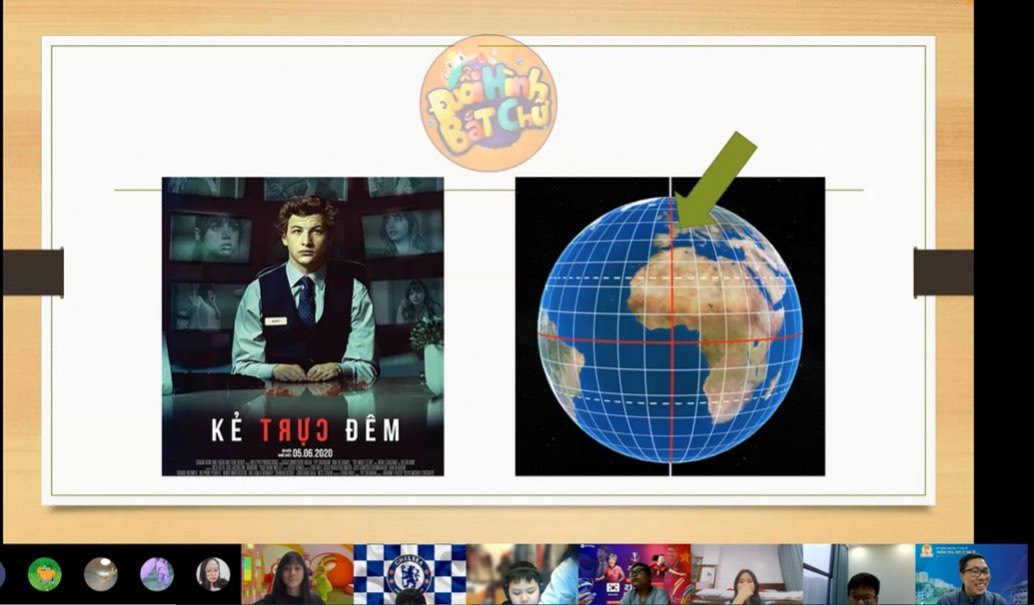Click the globe image on the slide
Viewport: 1034px width, 605px height.
[x=670, y=327]
